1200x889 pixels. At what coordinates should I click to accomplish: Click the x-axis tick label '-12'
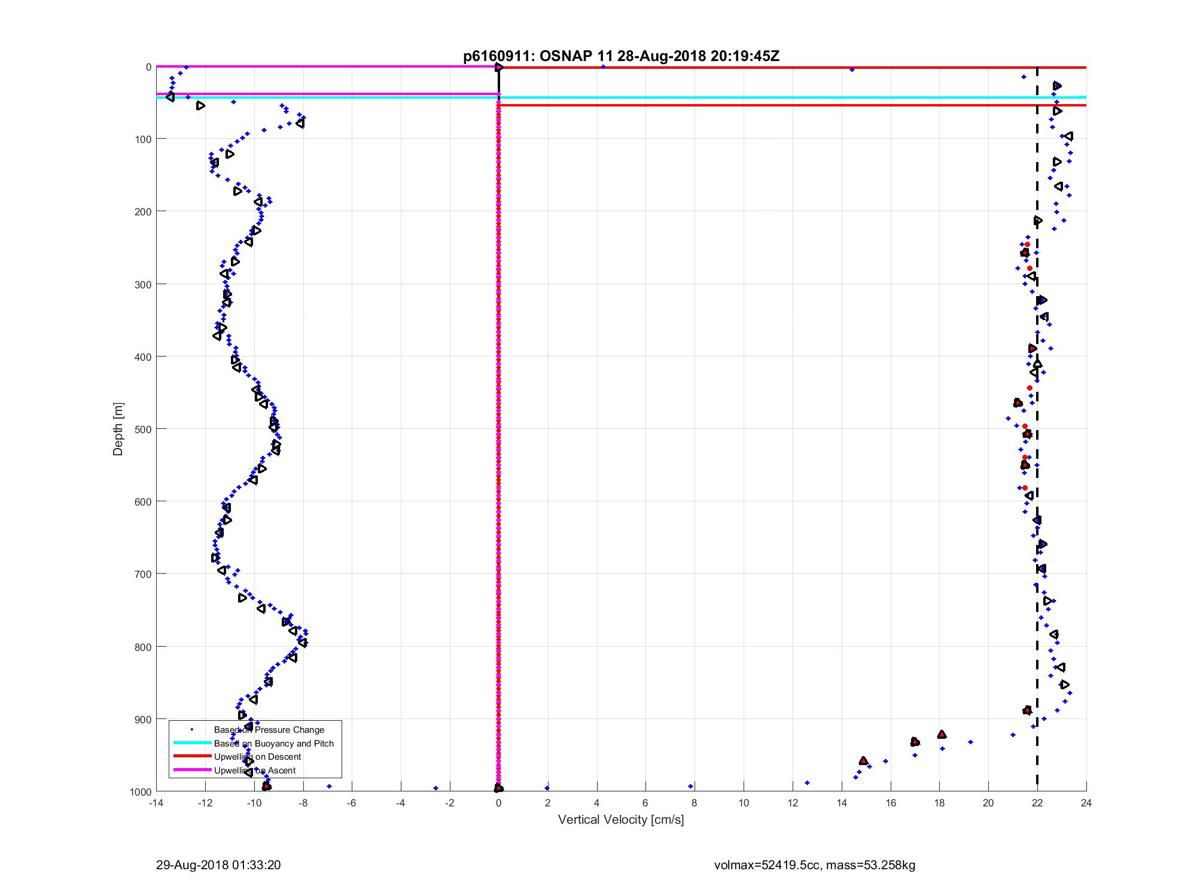point(204,803)
